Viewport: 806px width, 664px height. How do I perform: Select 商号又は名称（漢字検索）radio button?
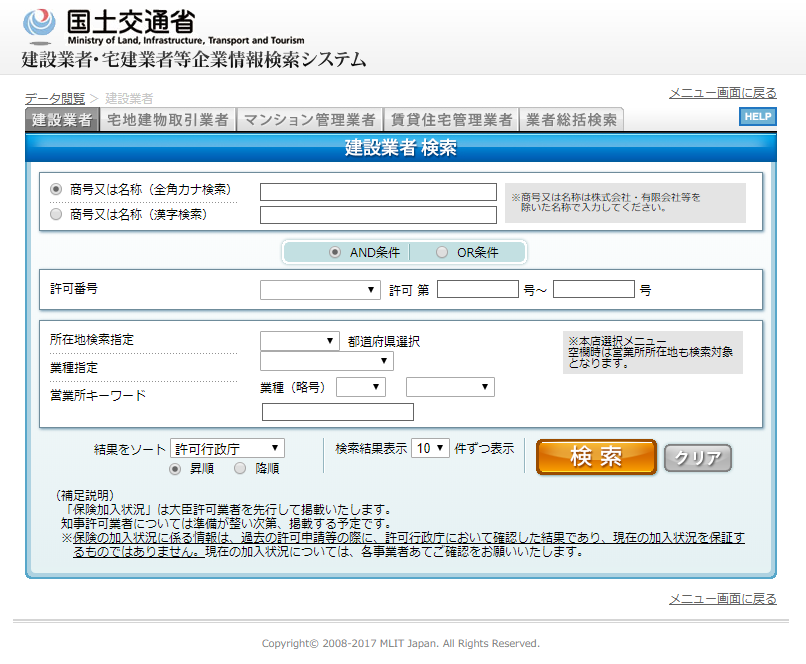point(56,214)
